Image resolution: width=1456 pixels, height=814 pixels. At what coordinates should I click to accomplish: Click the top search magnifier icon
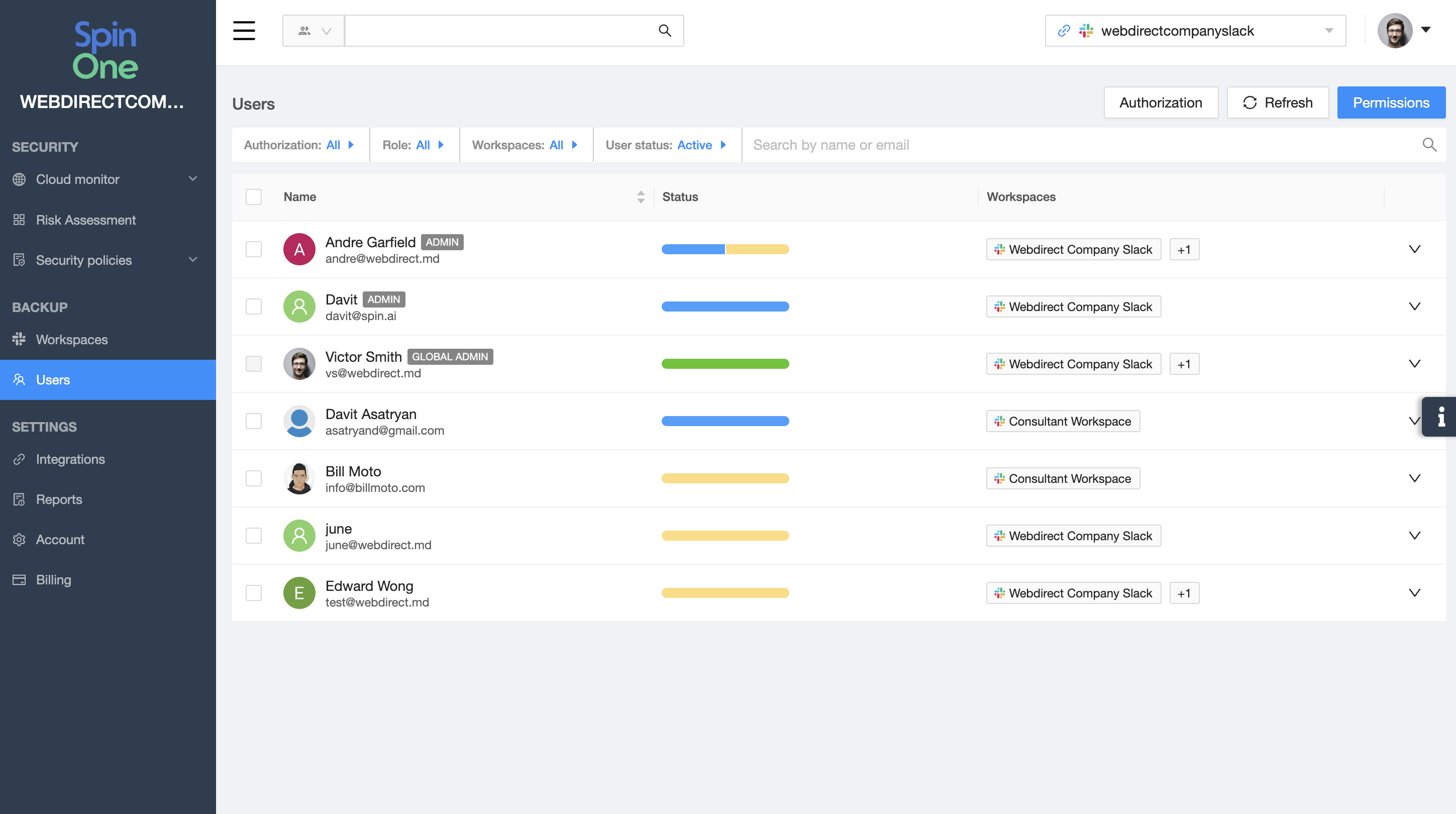(665, 31)
